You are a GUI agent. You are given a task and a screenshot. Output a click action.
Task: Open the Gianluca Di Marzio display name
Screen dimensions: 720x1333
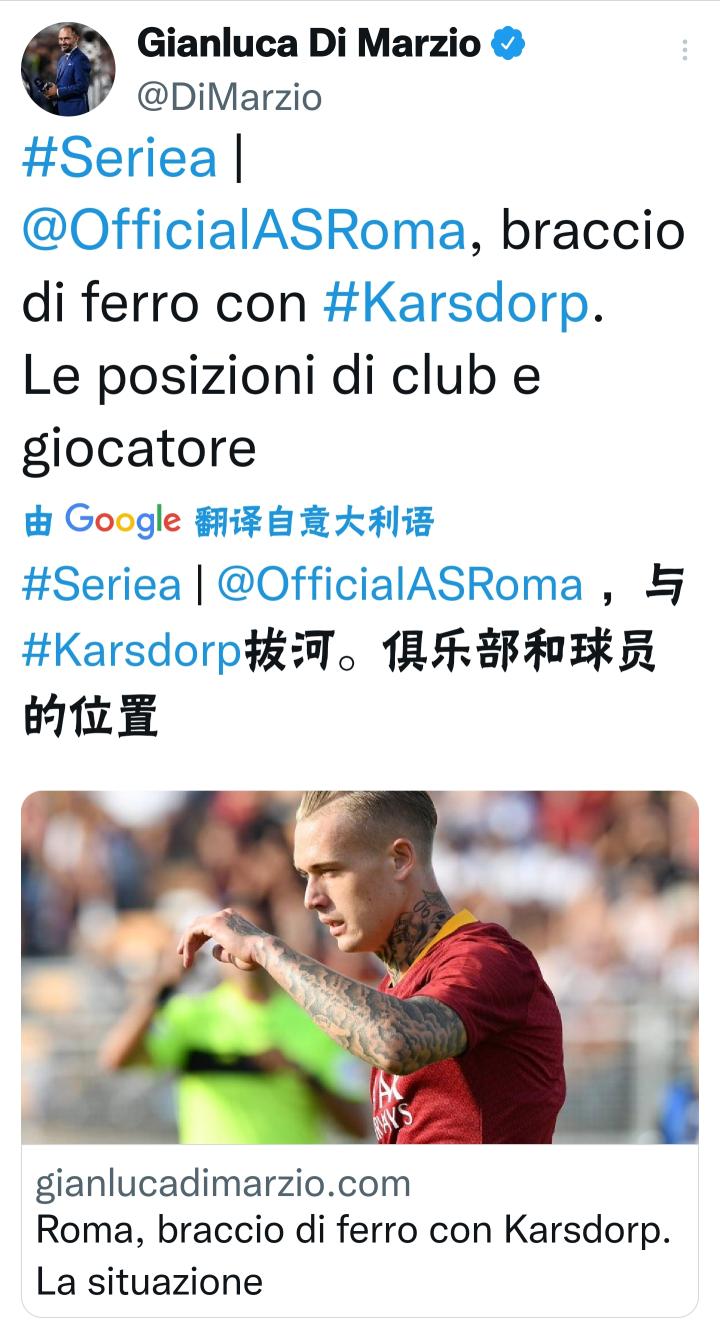pyautogui.click(x=308, y=43)
